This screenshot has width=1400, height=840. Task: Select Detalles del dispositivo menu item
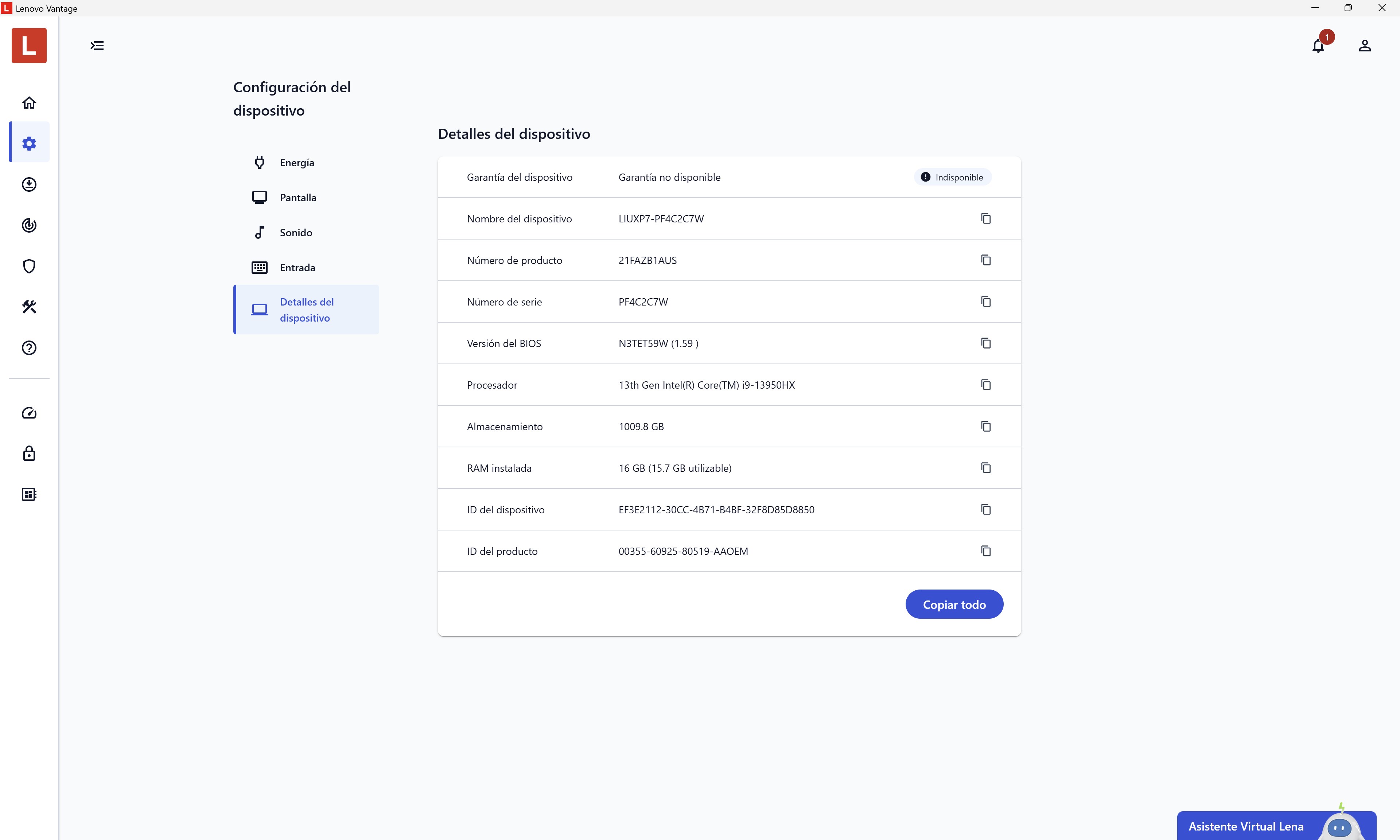coord(306,310)
